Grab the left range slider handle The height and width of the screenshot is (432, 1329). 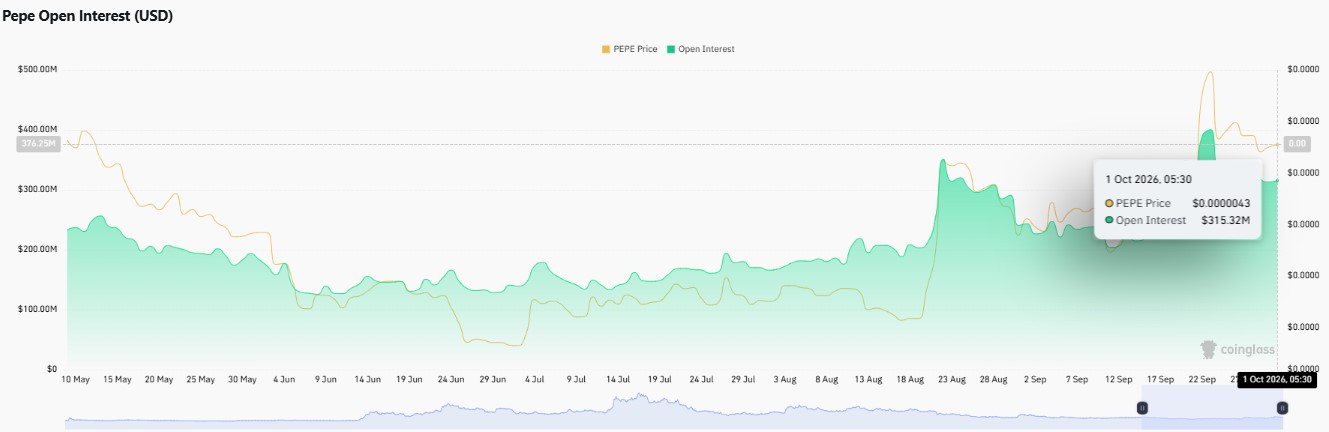(x=1142, y=407)
